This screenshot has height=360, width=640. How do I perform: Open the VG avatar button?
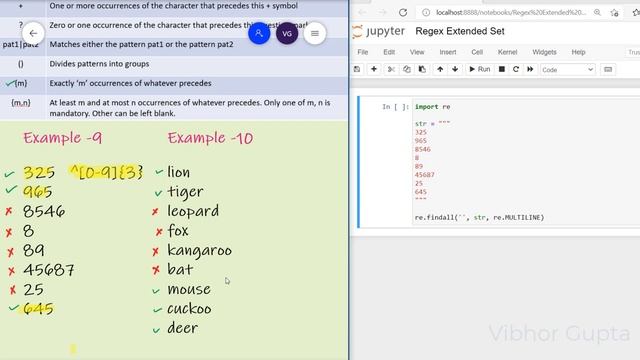click(287, 33)
